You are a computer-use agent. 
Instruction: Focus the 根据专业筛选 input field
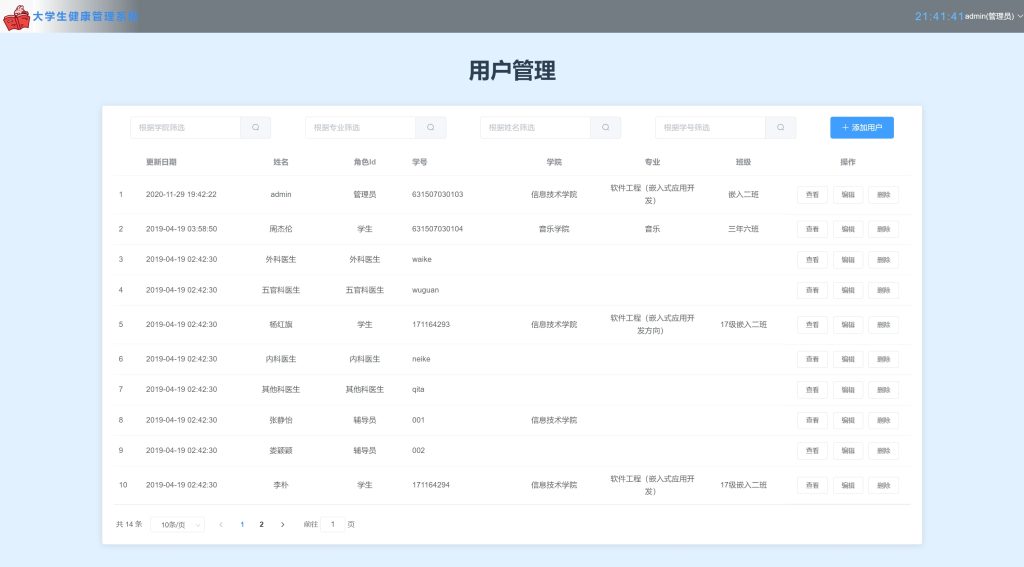point(360,127)
